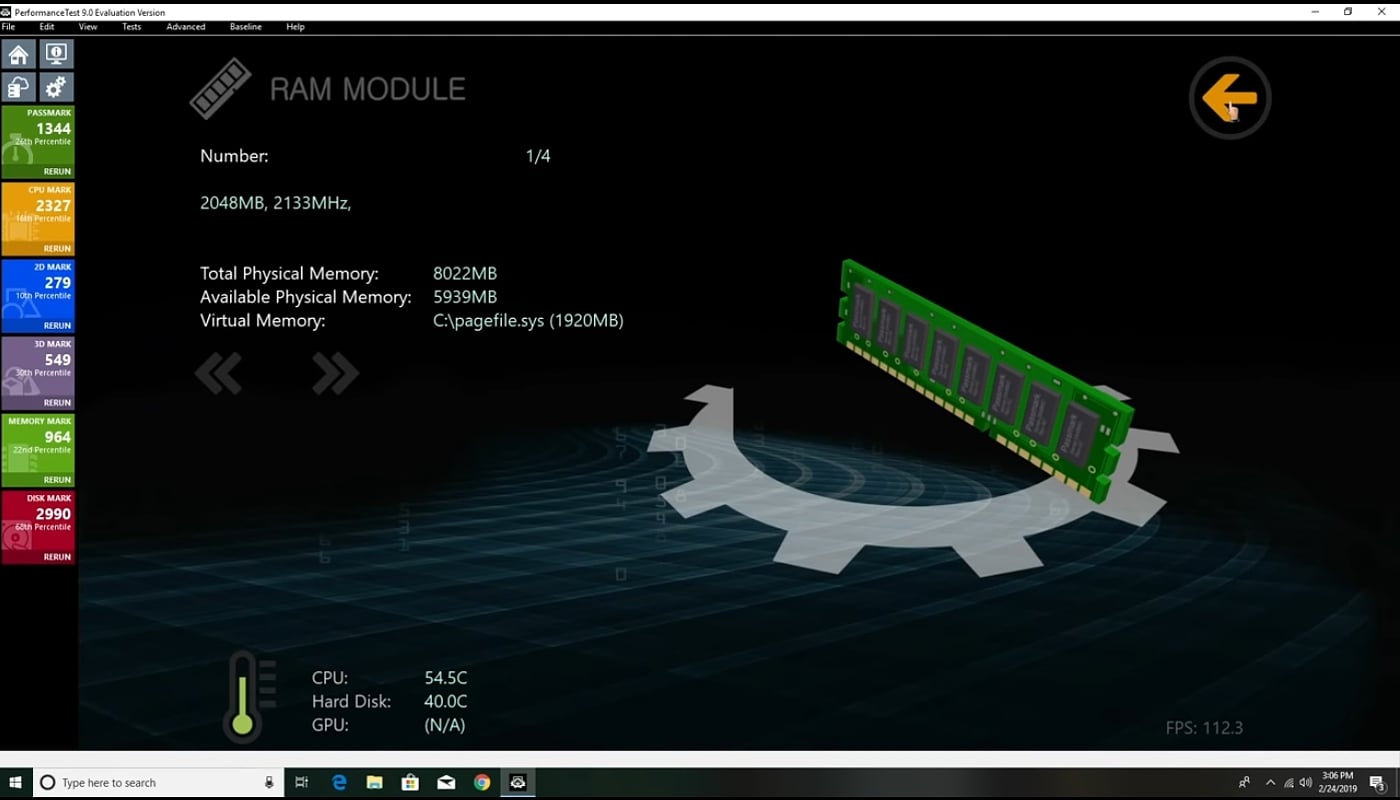Select the Memory Mark score tile
The width and height of the screenshot is (1400, 800).
coord(38,450)
